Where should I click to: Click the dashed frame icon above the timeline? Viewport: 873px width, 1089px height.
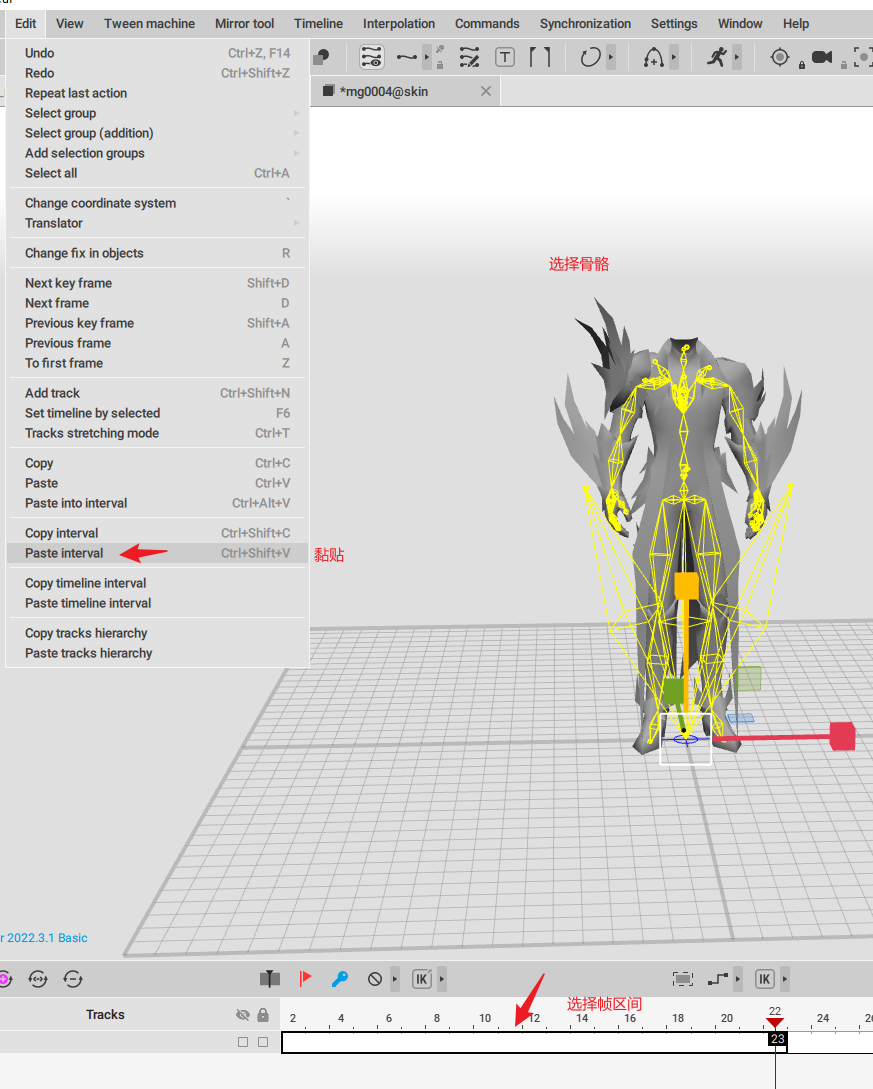coord(683,979)
